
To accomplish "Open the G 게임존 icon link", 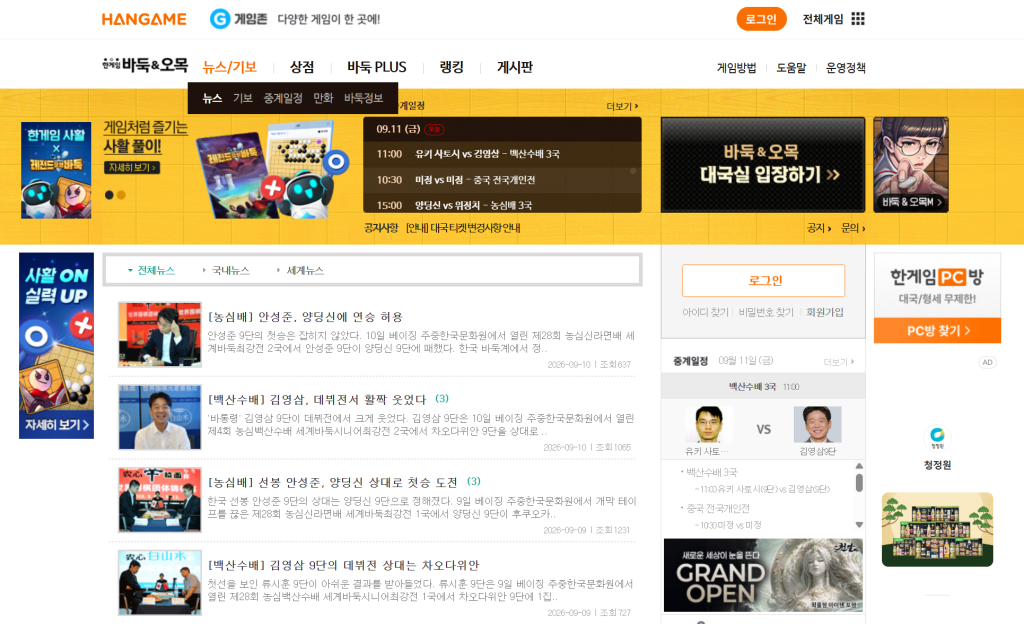I will pyautogui.click(x=238, y=19).
